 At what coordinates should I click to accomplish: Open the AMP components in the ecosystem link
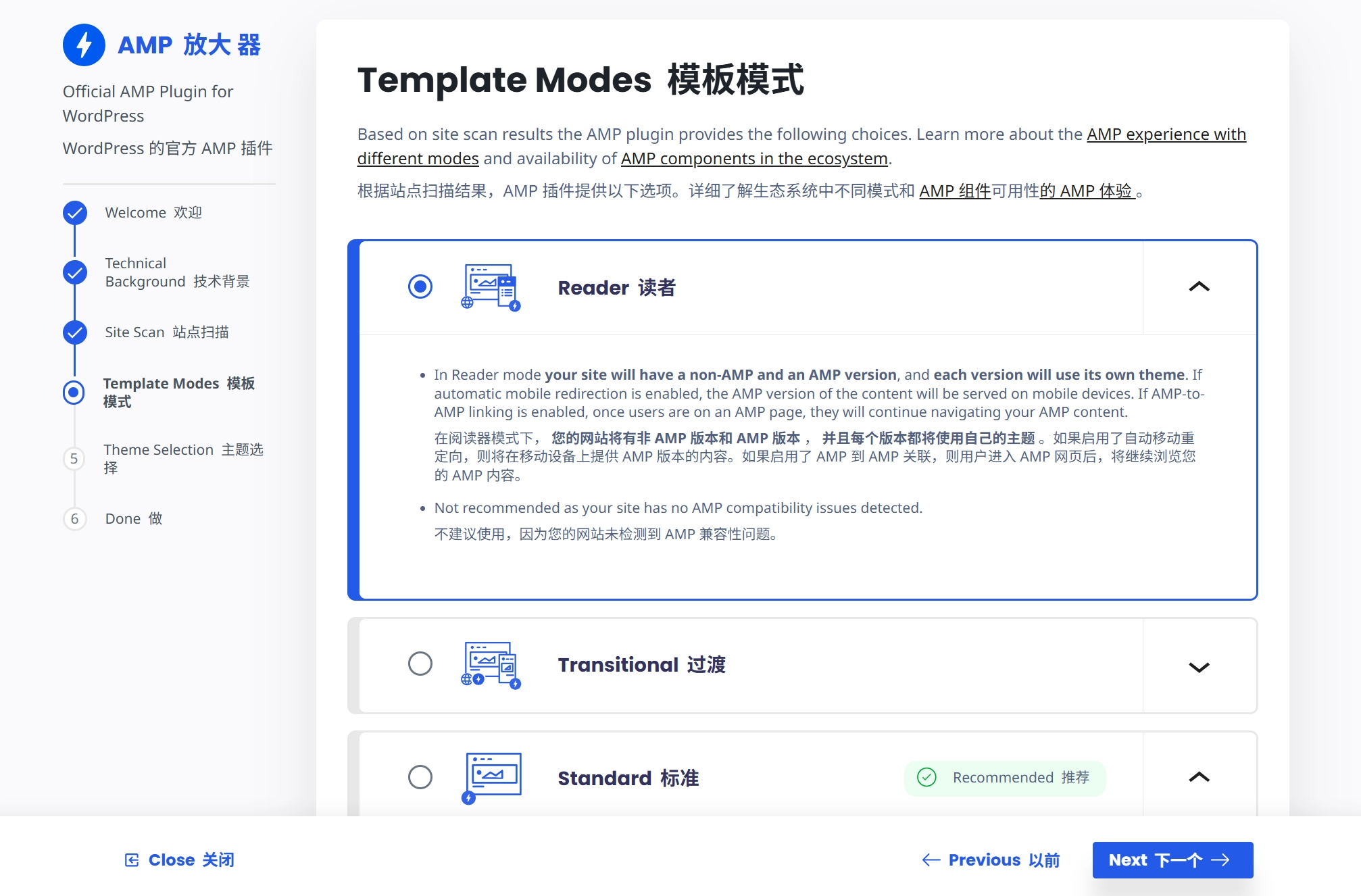point(753,159)
